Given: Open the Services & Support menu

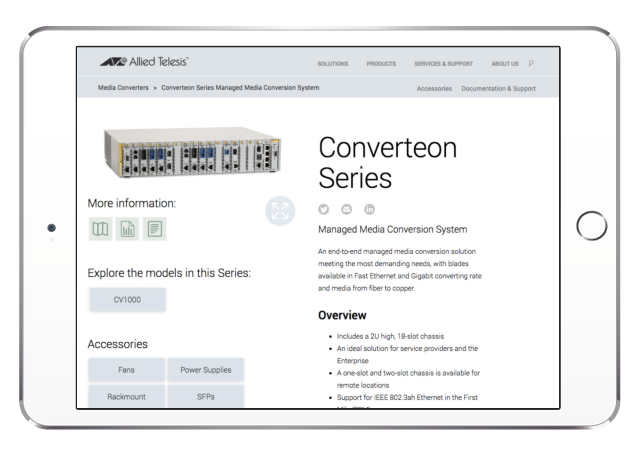Looking at the screenshot, I should [x=441, y=64].
